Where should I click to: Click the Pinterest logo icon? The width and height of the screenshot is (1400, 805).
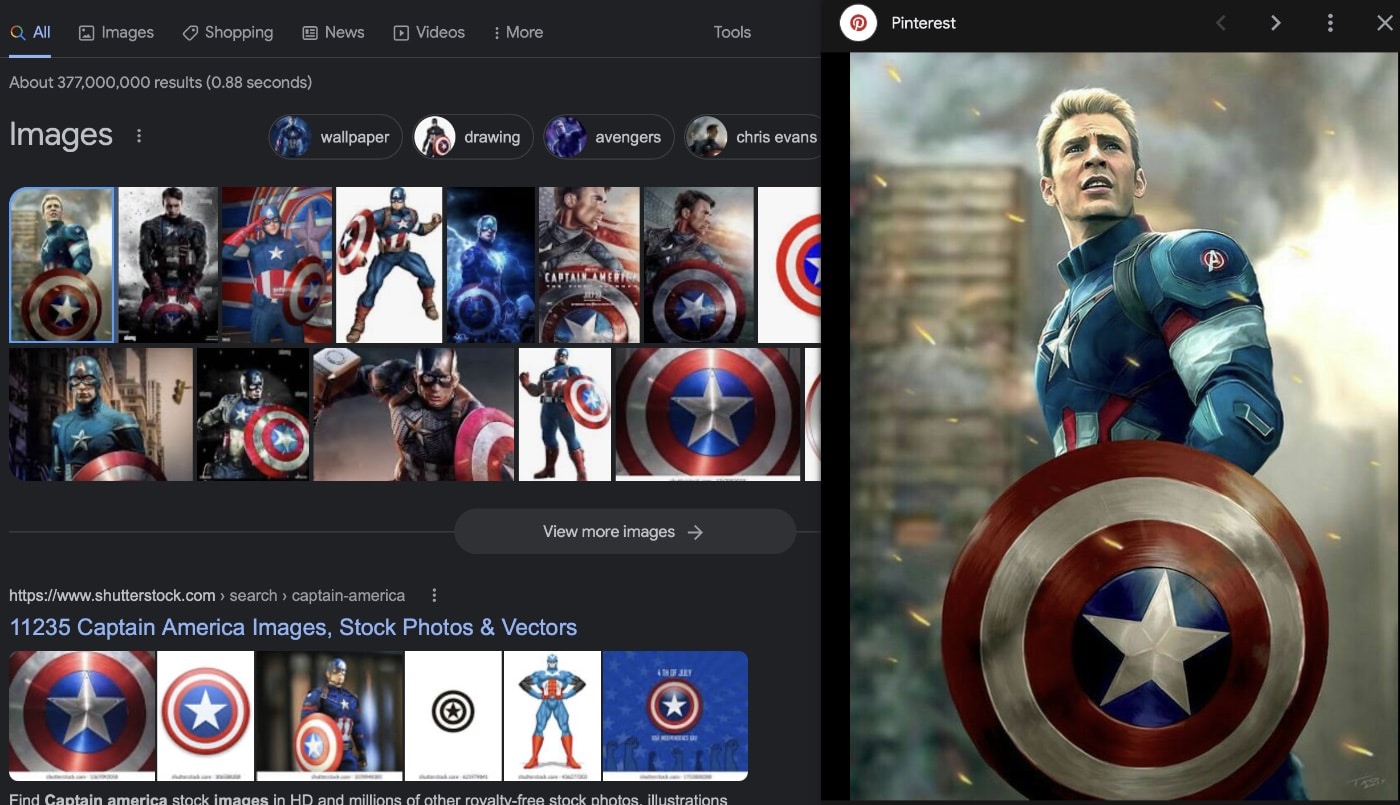point(858,23)
